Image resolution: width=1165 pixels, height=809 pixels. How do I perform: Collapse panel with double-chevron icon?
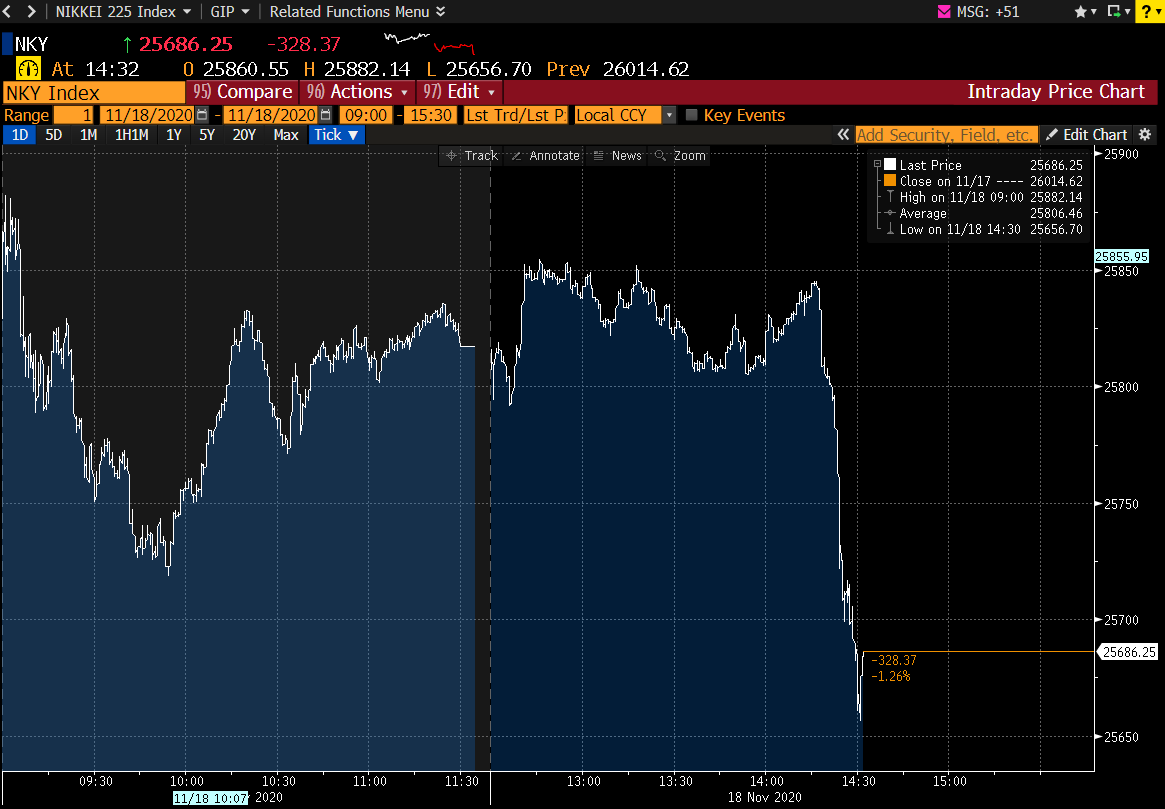point(844,134)
